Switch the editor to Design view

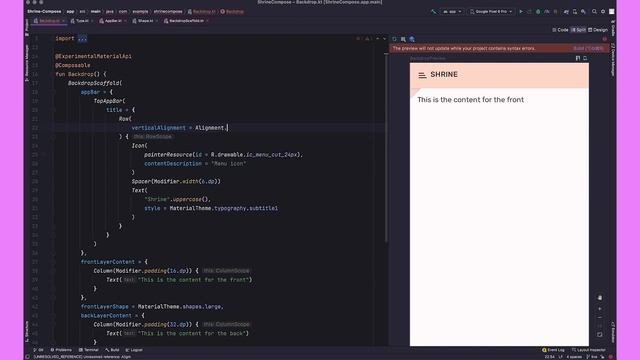[x=598, y=30]
